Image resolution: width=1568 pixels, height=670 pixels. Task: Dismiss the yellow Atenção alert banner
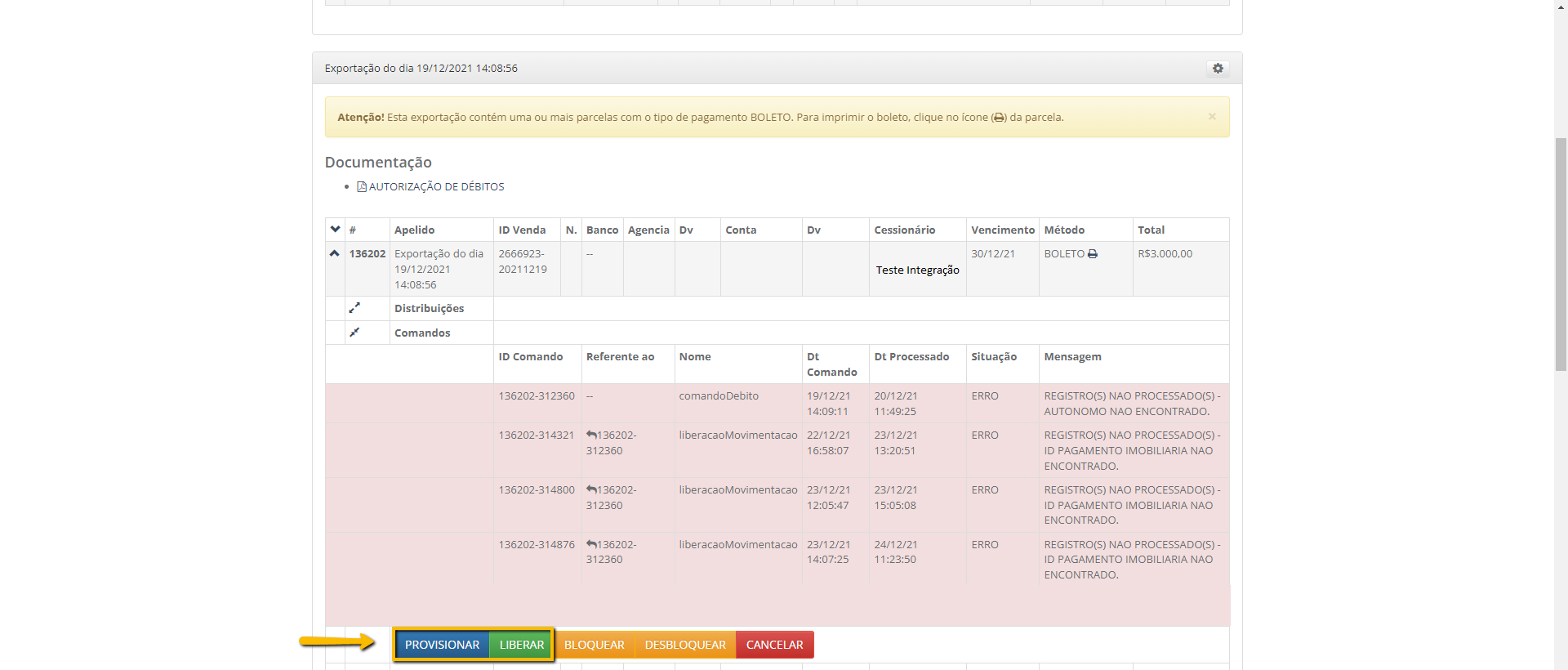[1212, 117]
